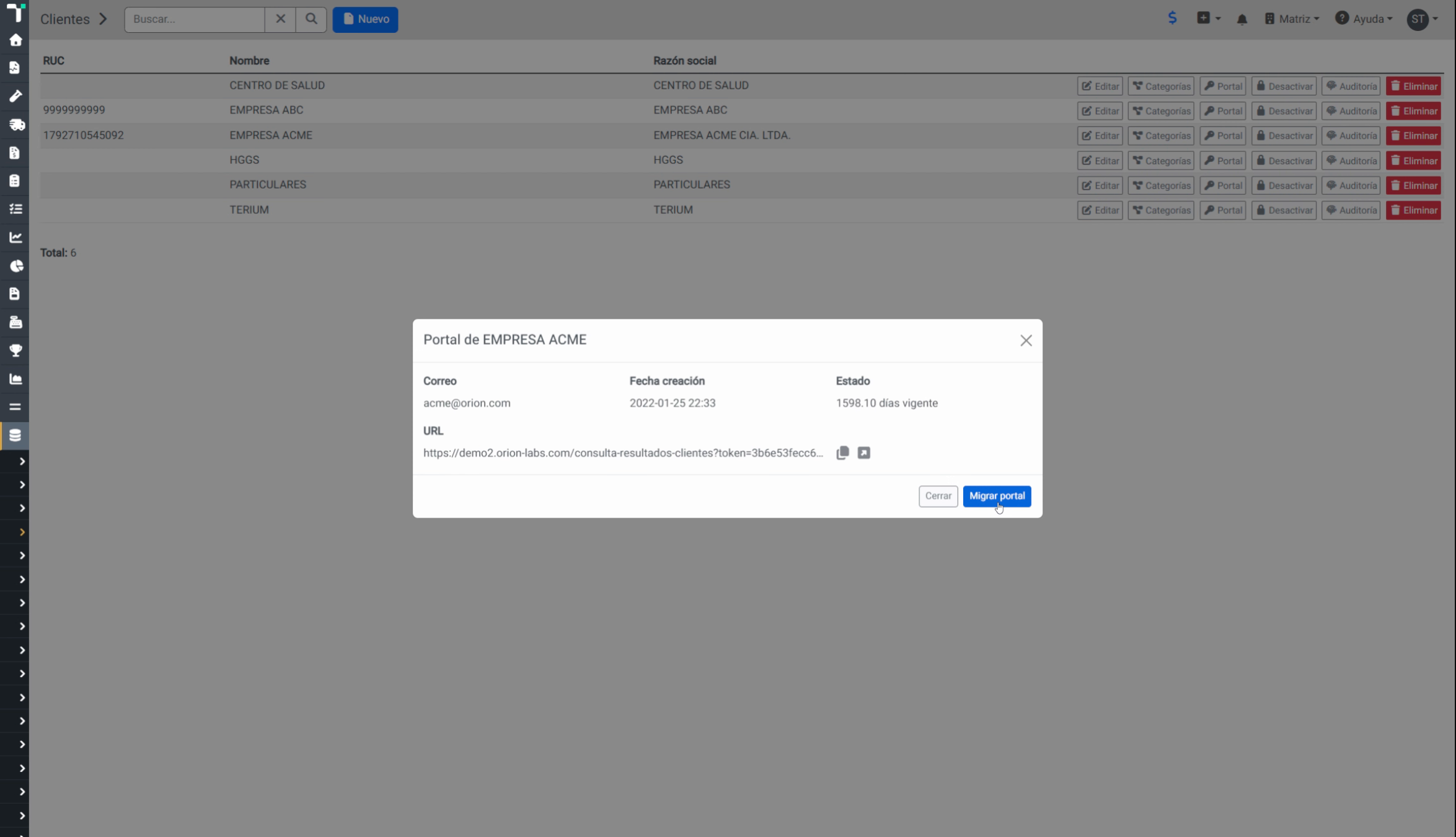Click the Razón social column header
This screenshot has height=837, width=1456.
(x=684, y=61)
